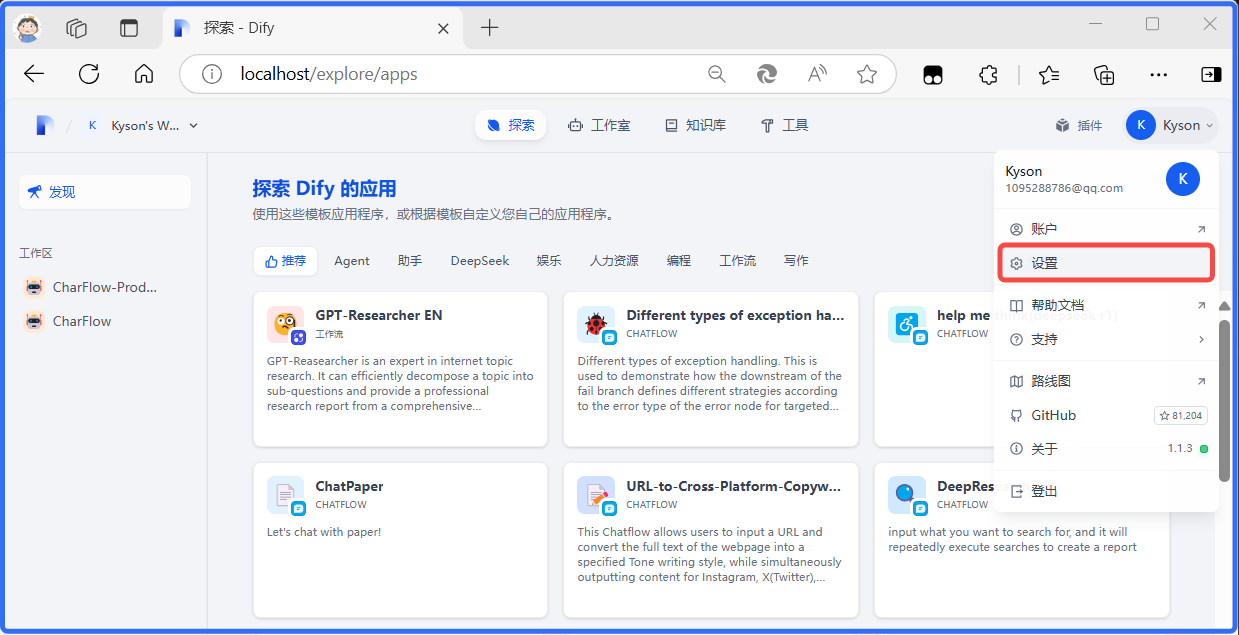Image resolution: width=1239 pixels, height=635 pixels.
Task: Open a new tab with plus button
Action: click(x=489, y=28)
